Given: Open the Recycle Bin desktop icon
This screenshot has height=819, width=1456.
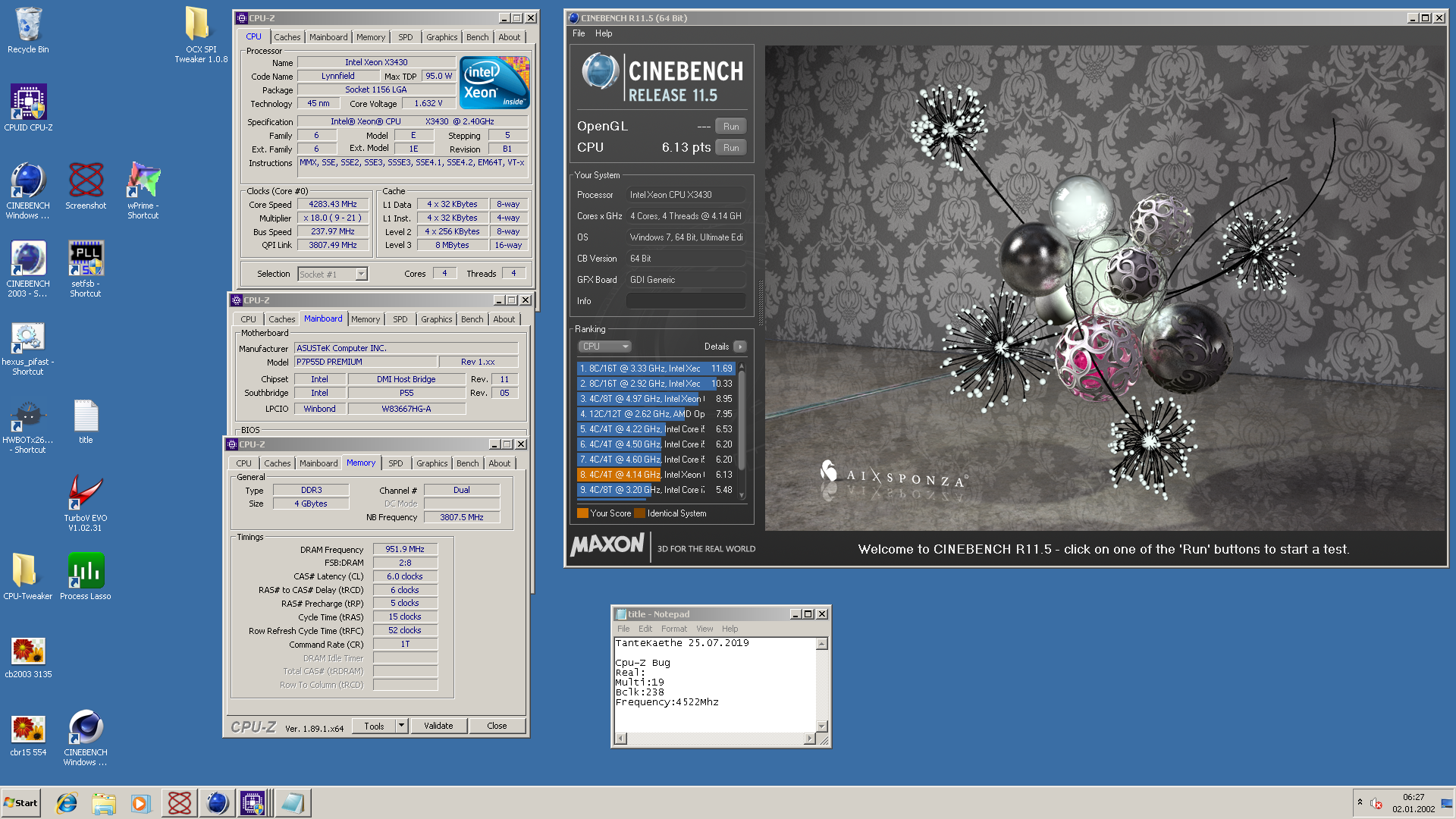Looking at the screenshot, I should pos(28,30).
